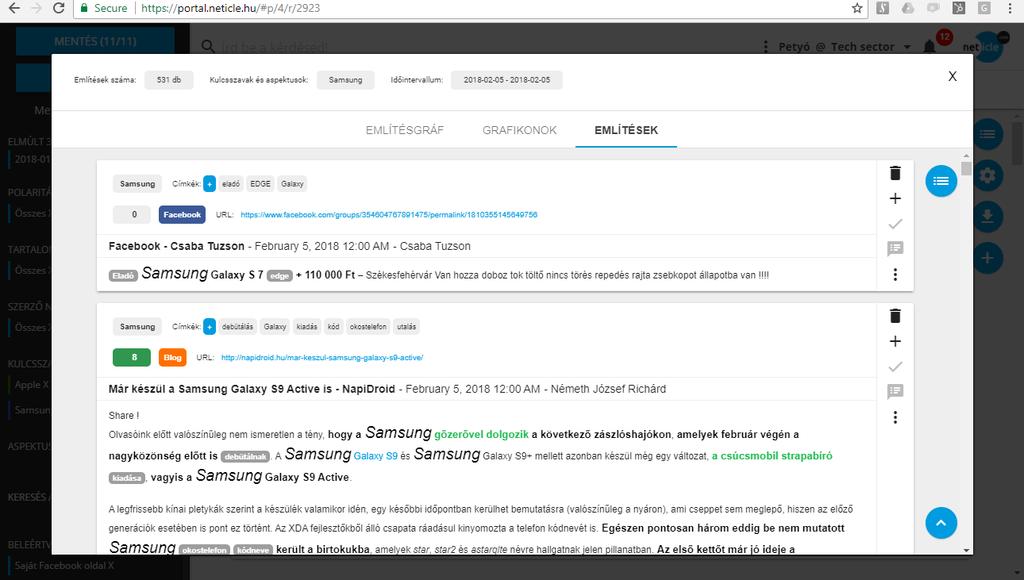Click the blue 'Galaxy S9' text link
Image resolution: width=1024 pixels, height=580 pixels.
[x=376, y=456]
